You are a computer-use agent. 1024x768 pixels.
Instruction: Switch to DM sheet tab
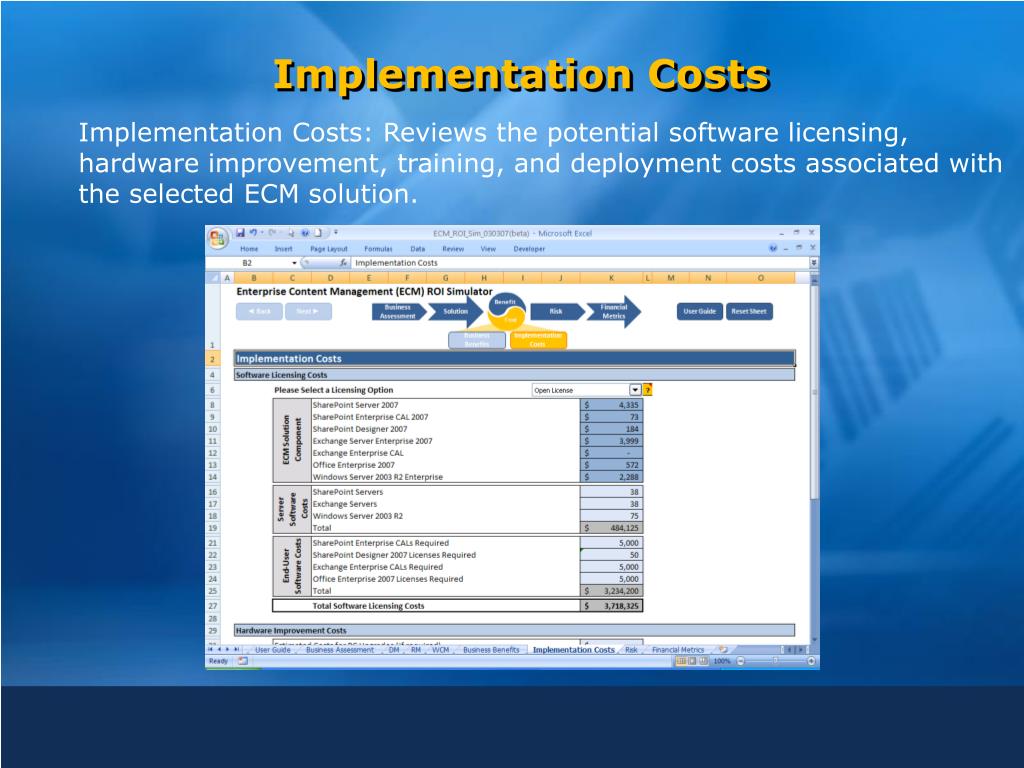(394, 650)
